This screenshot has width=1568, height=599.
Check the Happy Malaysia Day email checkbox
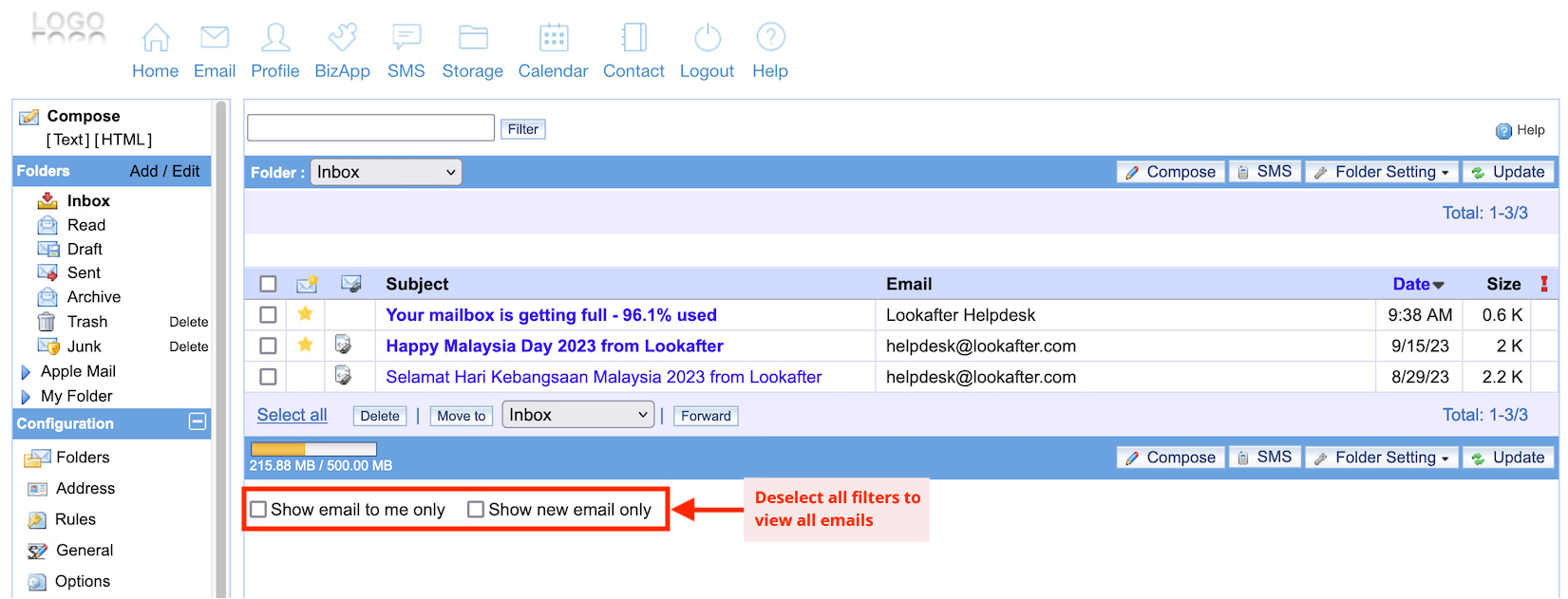point(268,346)
